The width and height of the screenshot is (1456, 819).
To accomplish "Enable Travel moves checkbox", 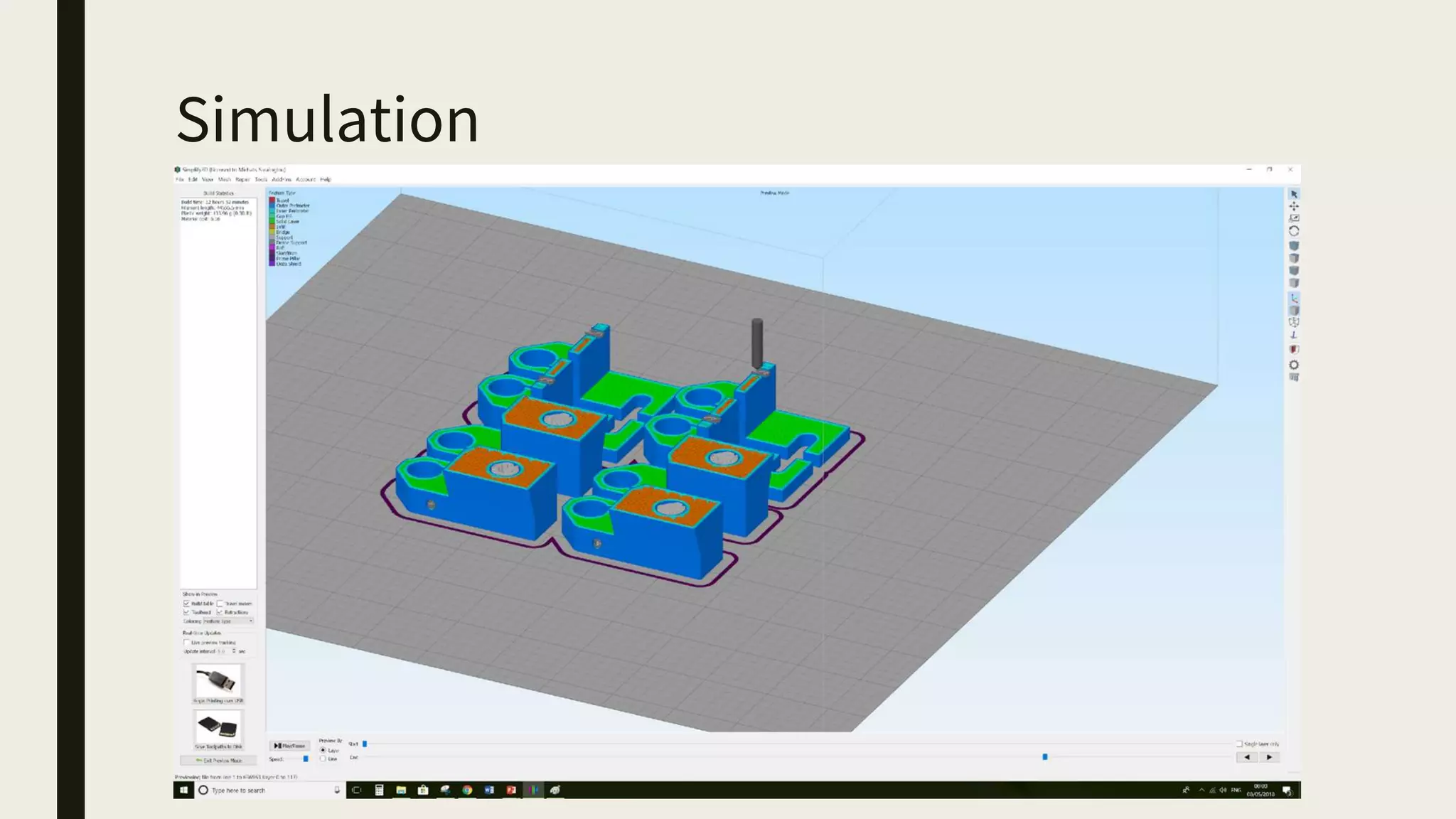I will pyautogui.click(x=220, y=603).
